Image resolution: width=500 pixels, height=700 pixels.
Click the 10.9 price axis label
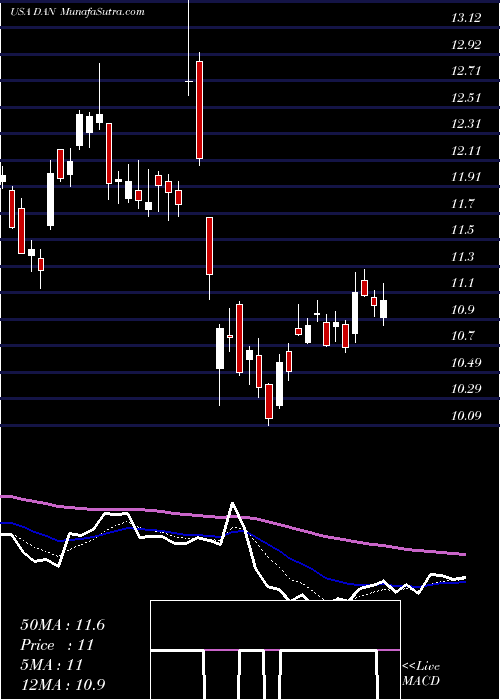pos(463,310)
